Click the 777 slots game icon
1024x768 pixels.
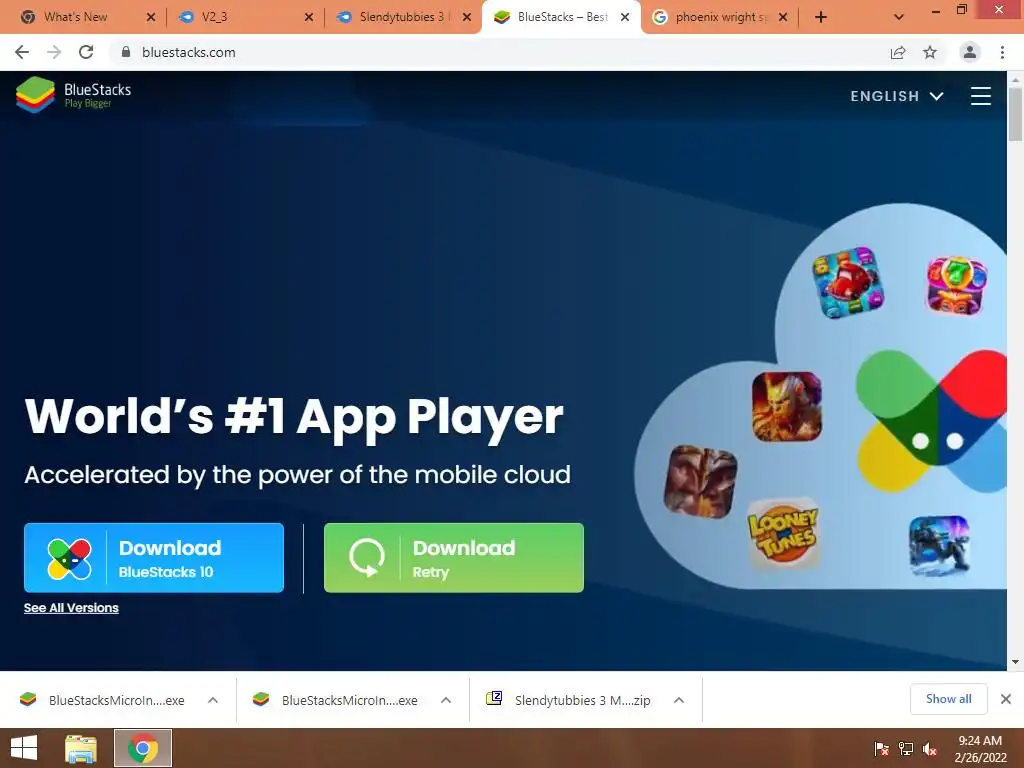click(957, 285)
